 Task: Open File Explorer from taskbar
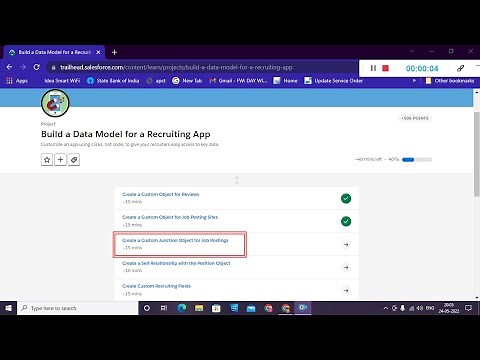pos(199,308)
